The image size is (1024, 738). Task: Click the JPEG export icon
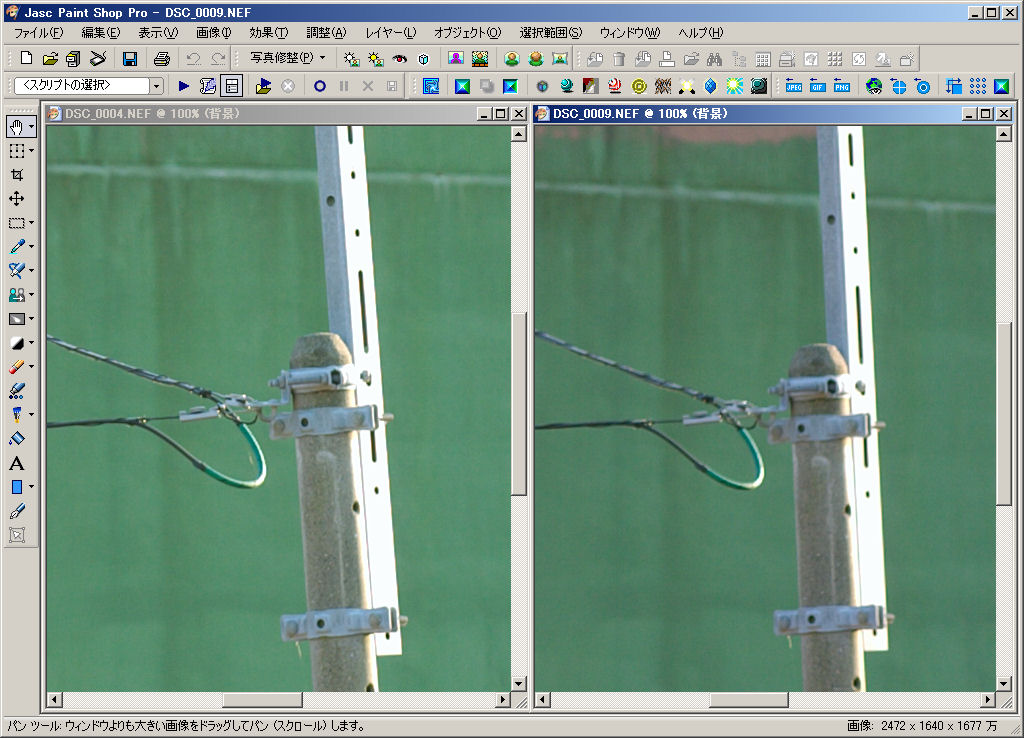pyautogui.click(x=793, y=86)
